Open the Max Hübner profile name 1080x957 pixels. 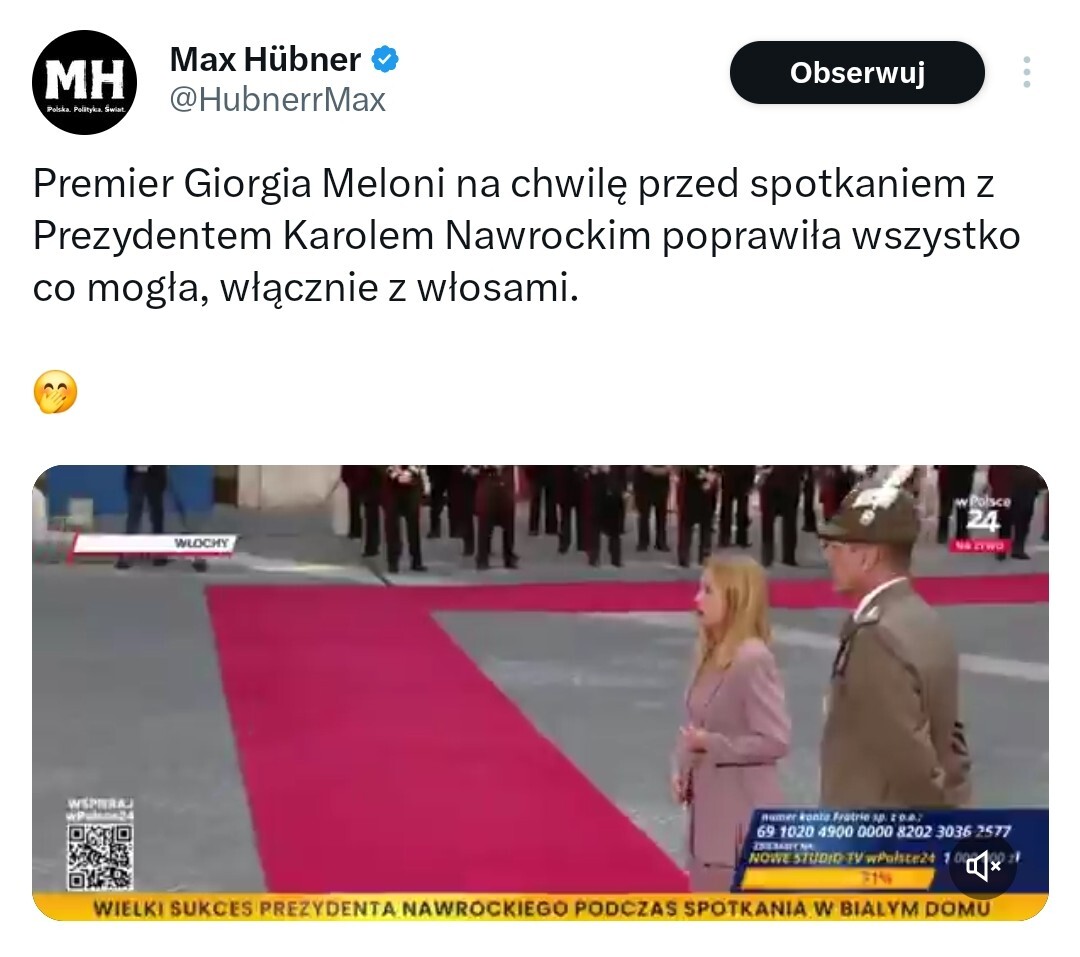pyautogui.click(x=265, y=59)
